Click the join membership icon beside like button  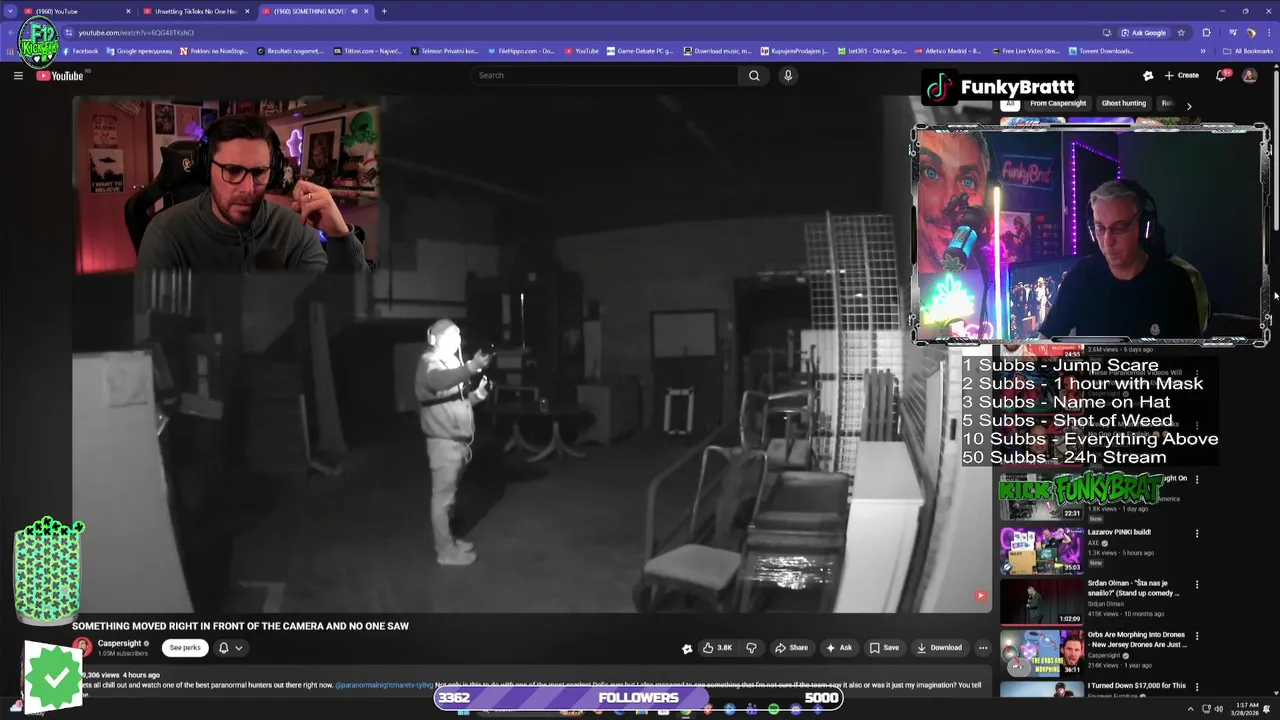(687, 648)
